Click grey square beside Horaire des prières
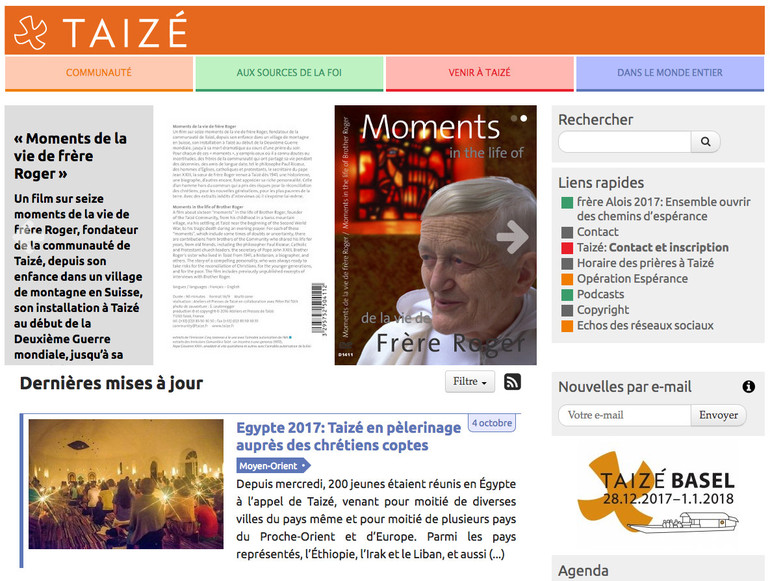Screen dimensions: 770x581 (567, 264)
